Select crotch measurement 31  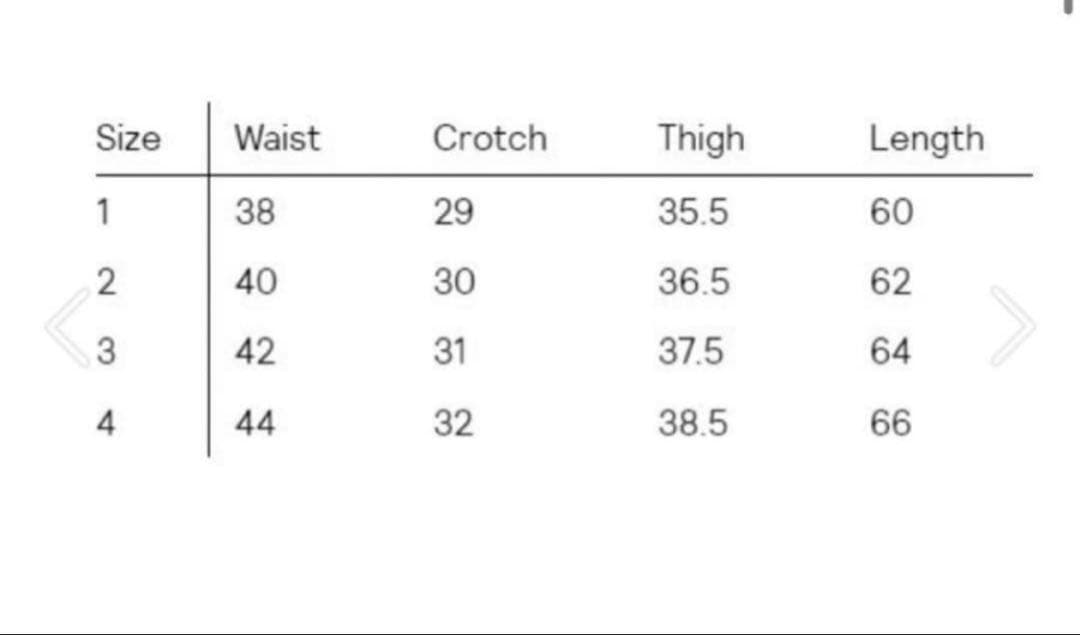click(x=450, y=352)
